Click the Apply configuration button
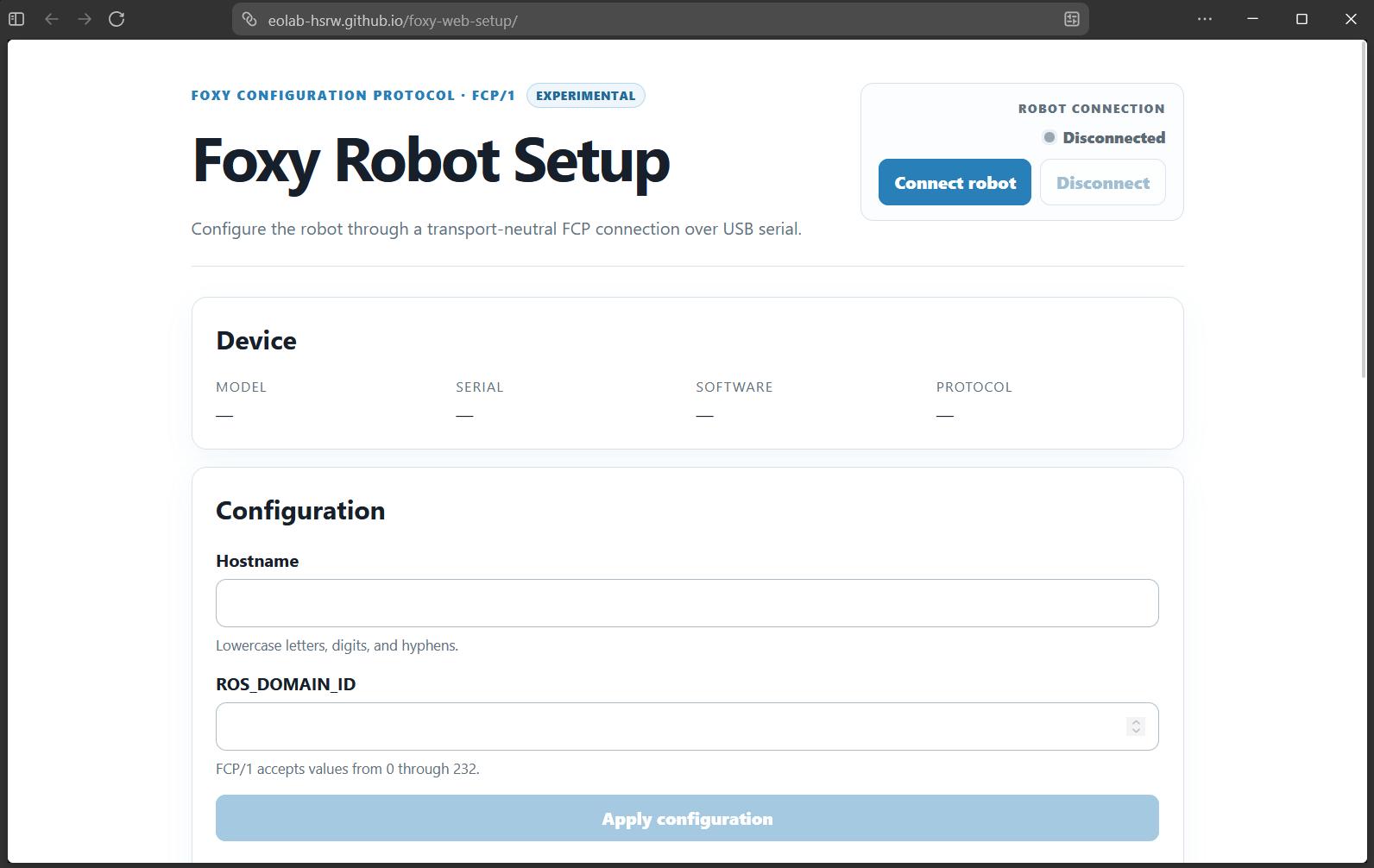 point(687,818)
